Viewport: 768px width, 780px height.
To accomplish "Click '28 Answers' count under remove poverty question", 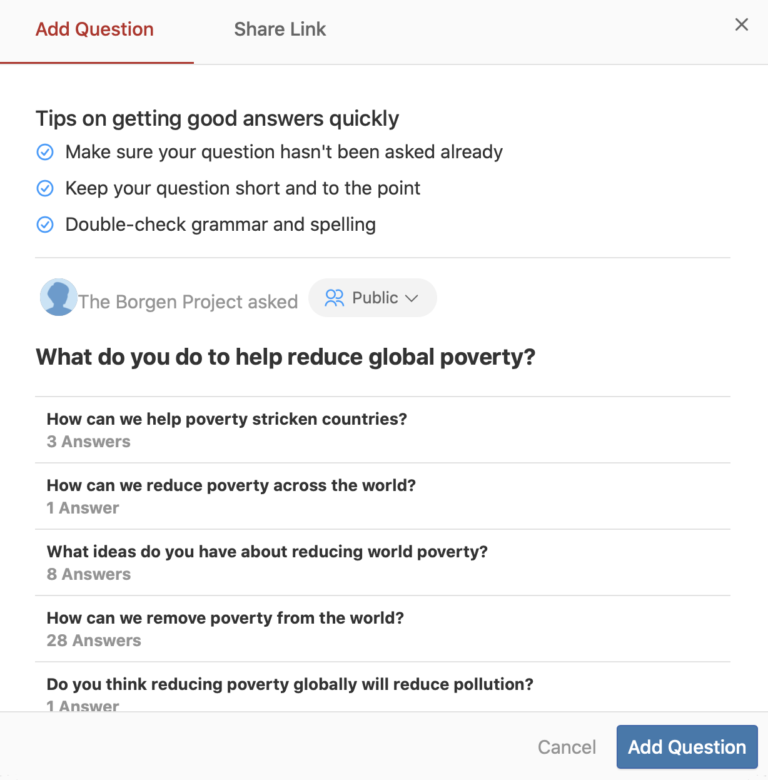I will point(94,640).
